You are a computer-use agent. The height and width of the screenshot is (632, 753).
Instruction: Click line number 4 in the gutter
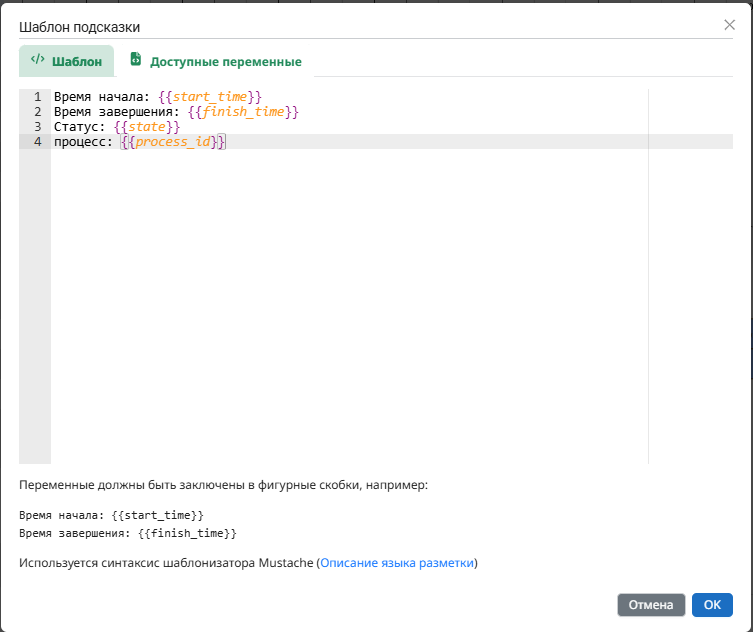point(37,142)
